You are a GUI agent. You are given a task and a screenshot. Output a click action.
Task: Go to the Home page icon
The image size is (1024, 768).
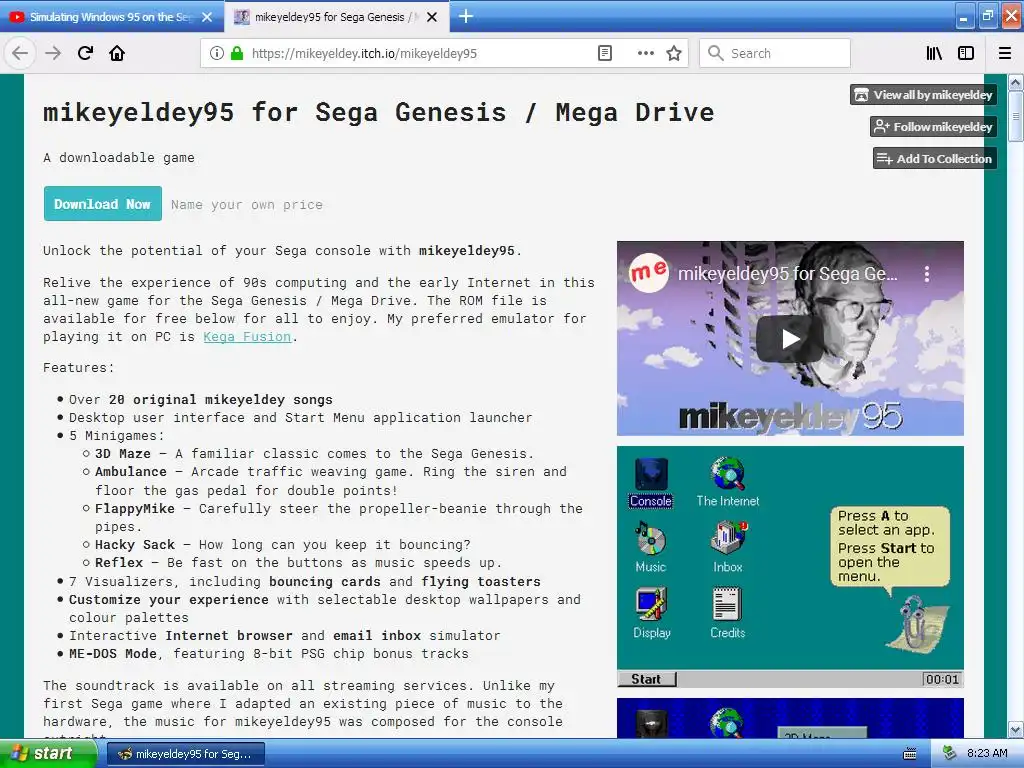[117, 54]
